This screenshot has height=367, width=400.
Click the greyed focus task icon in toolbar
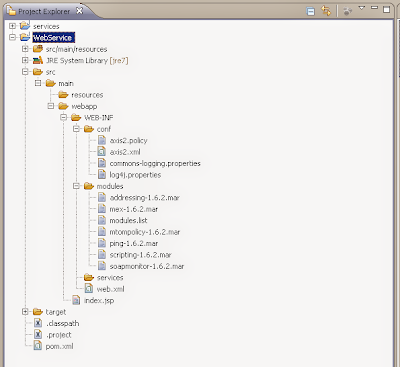(x=347, y=11)
